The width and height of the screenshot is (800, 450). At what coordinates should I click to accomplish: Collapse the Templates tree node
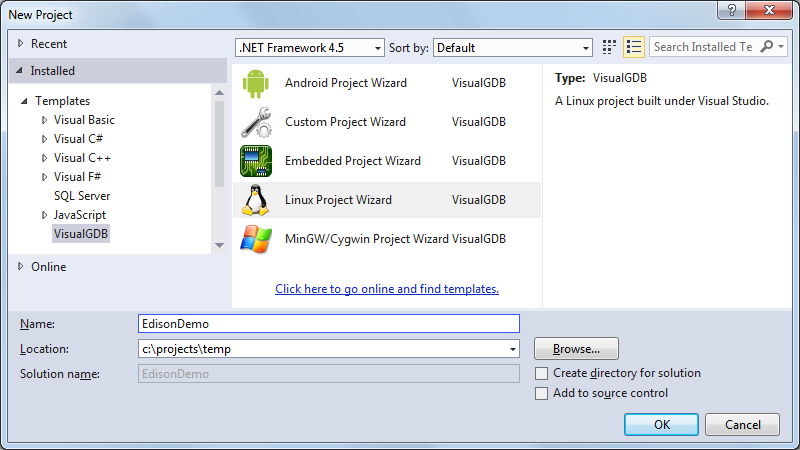[24, 101]
